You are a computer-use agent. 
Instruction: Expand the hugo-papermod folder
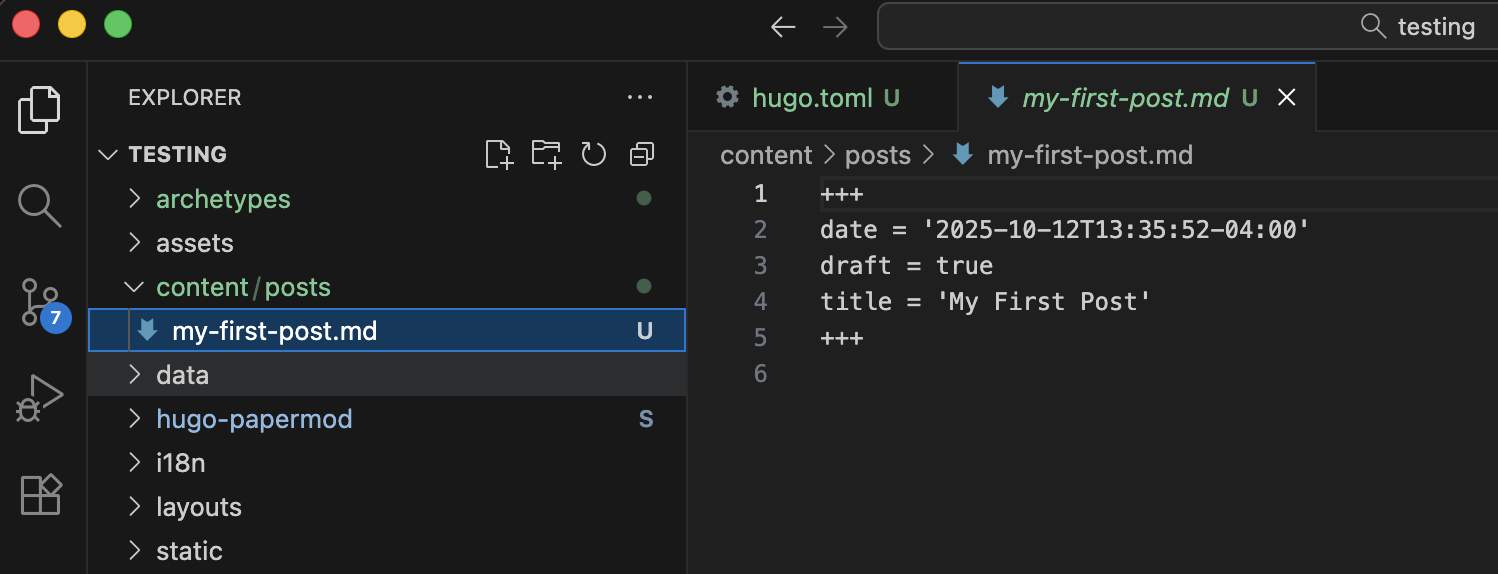[x=254, y=419]
